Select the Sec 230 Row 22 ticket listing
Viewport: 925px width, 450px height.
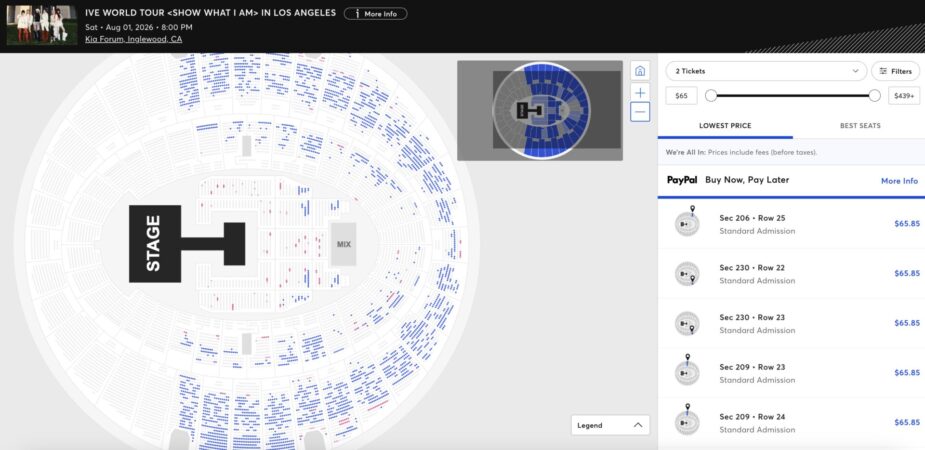click(791, 274)
